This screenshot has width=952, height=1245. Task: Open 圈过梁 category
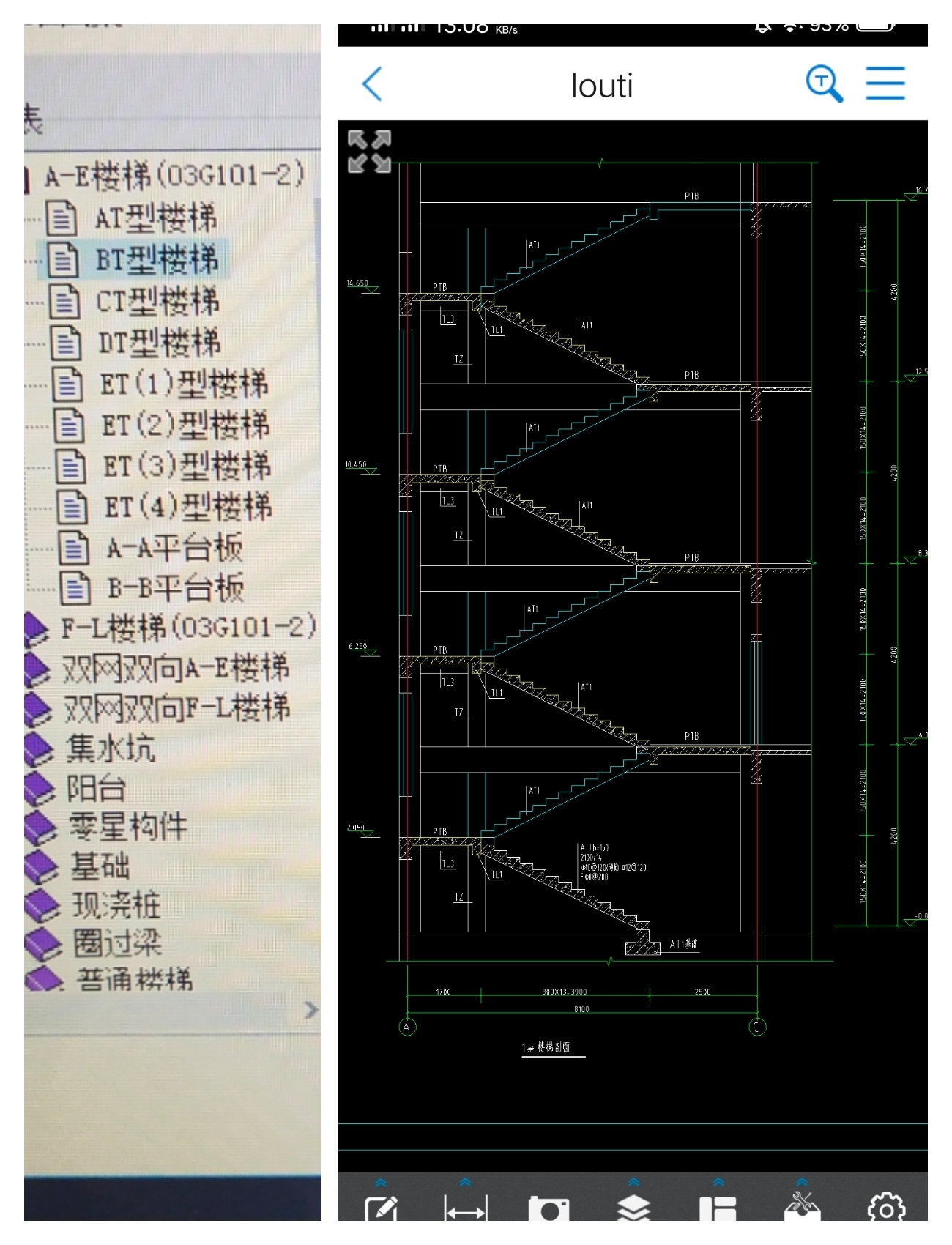118,943
